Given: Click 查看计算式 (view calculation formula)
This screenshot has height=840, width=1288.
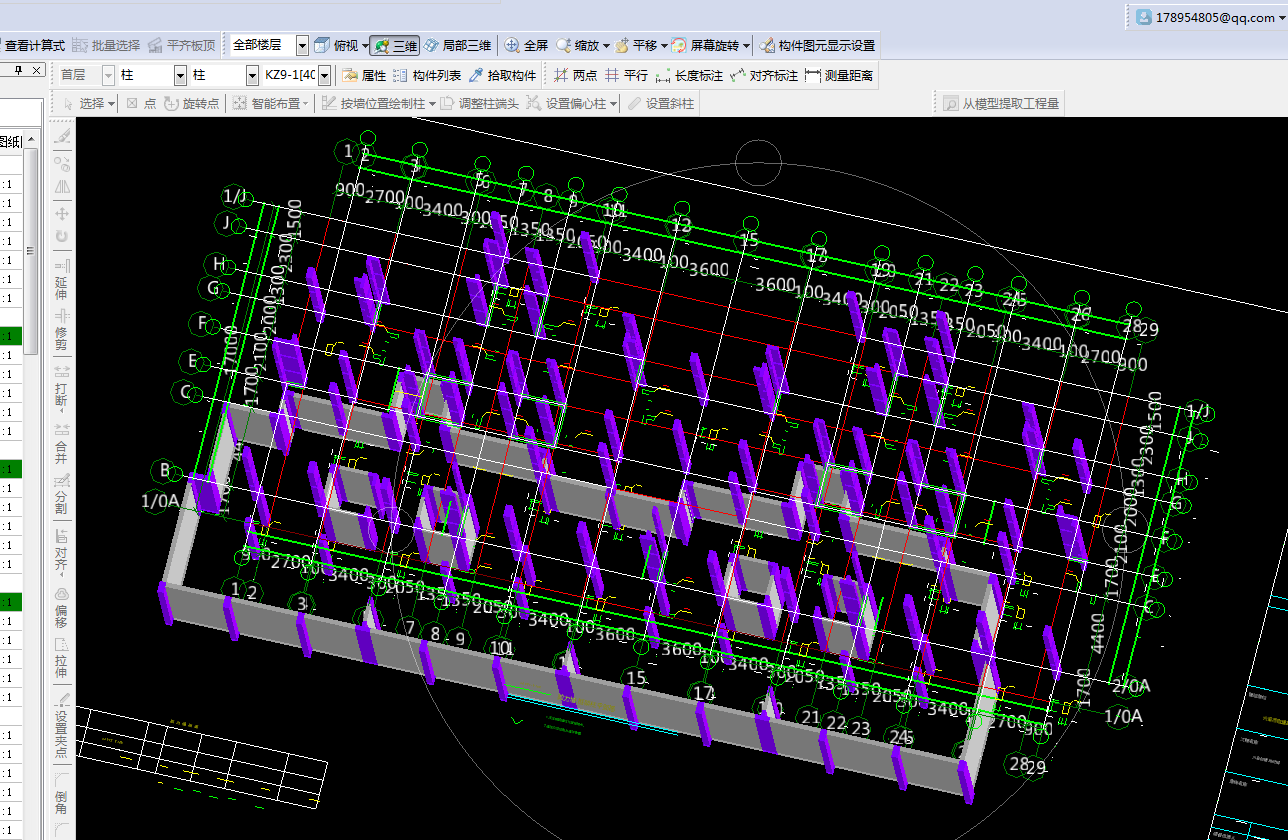Looking at the screenshot, I should [x=34, y=45].
